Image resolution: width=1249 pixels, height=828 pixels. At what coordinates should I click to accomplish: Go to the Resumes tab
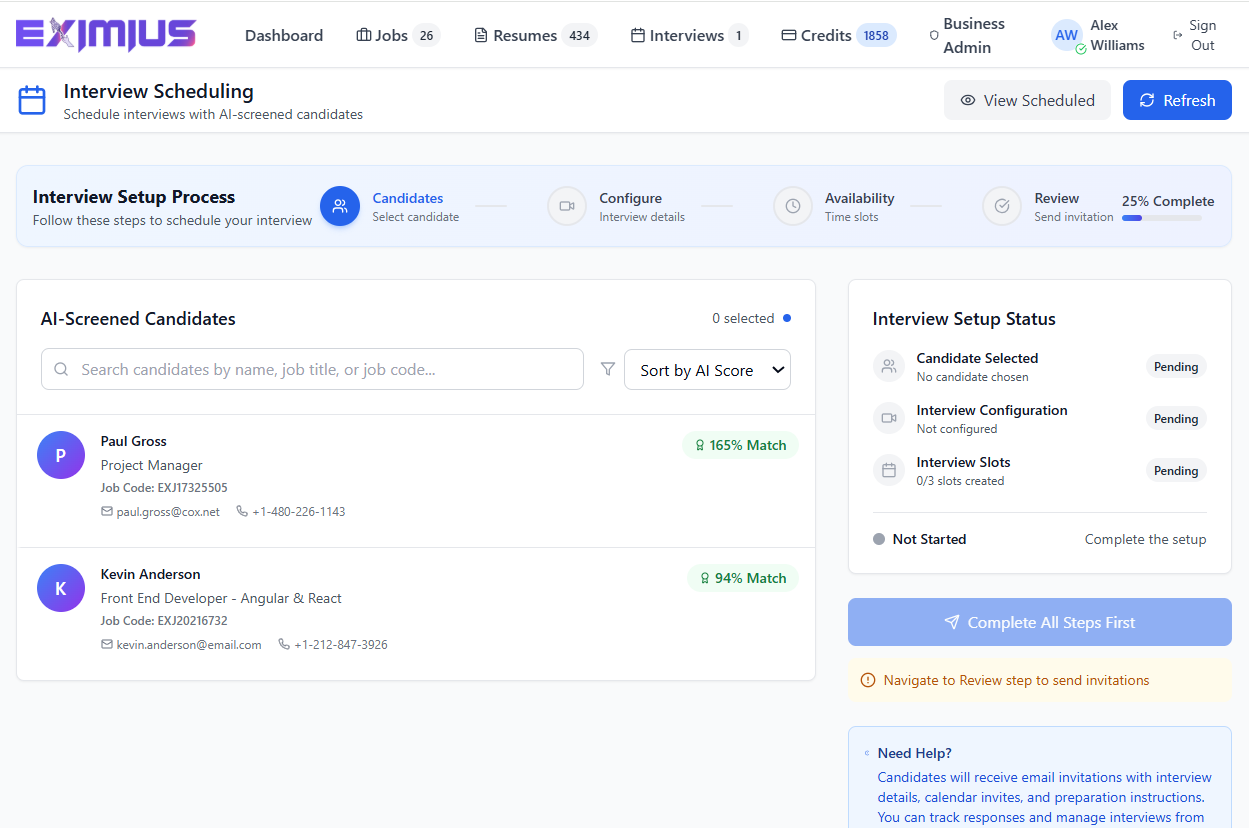[535, 35]
